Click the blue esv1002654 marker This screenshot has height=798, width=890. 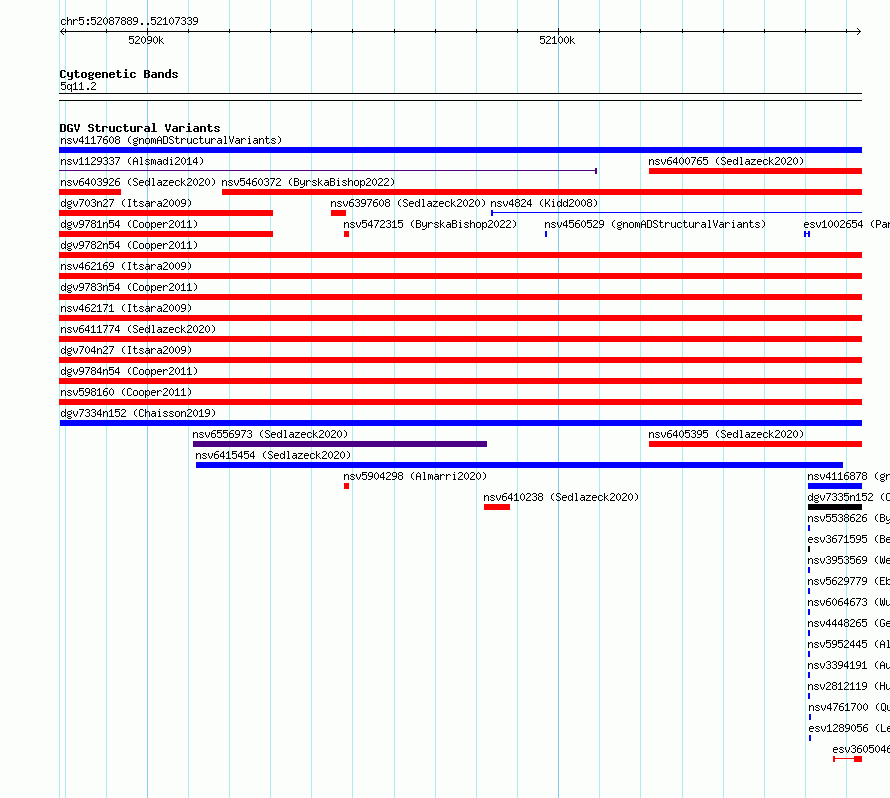(807, 234)
